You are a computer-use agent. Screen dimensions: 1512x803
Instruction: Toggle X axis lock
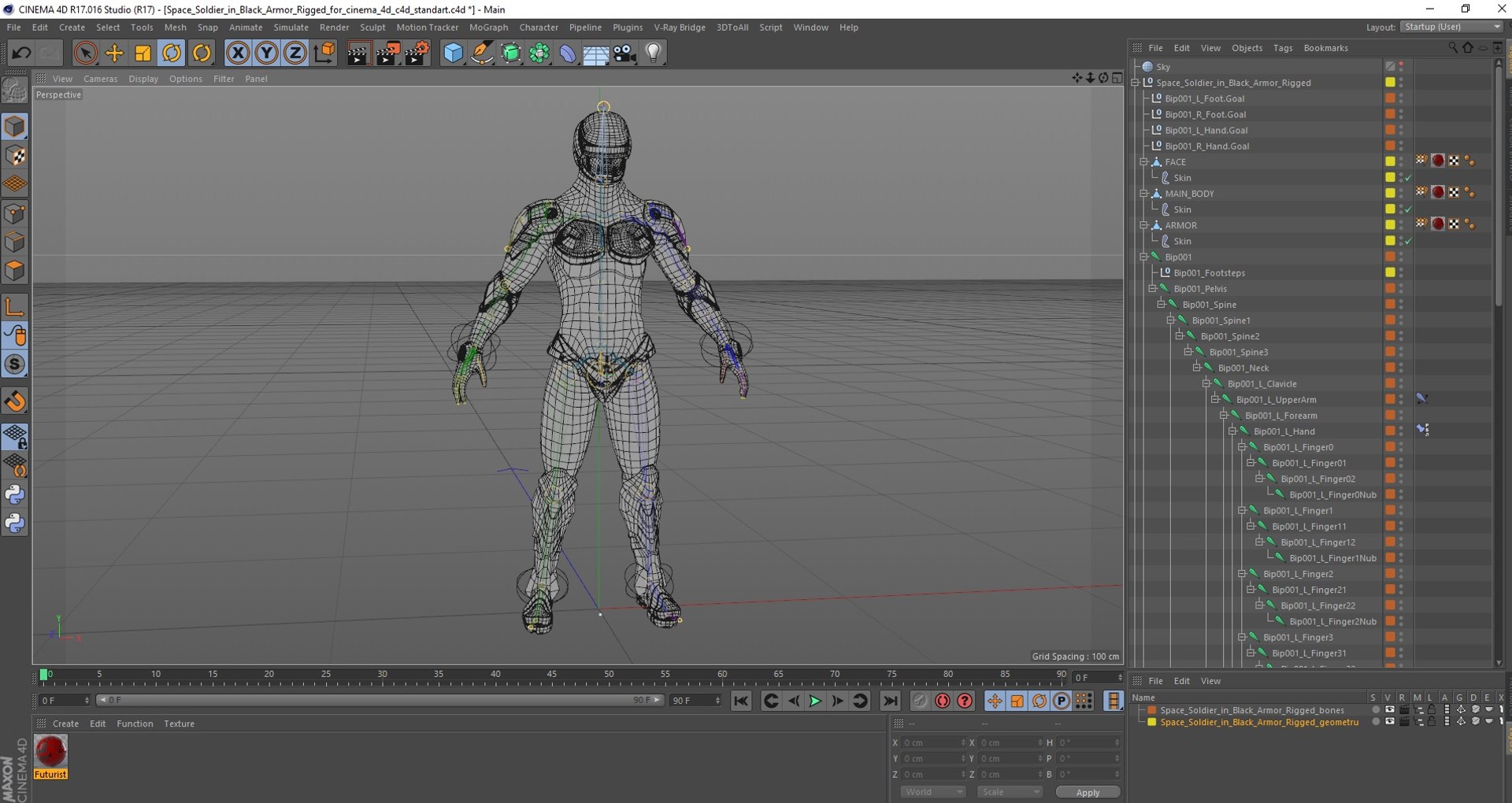[237, 53]
